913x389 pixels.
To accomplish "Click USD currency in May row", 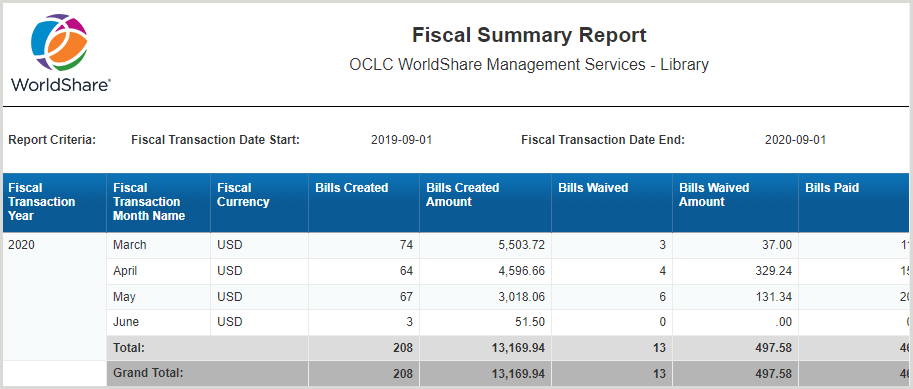I will (229, 296).
